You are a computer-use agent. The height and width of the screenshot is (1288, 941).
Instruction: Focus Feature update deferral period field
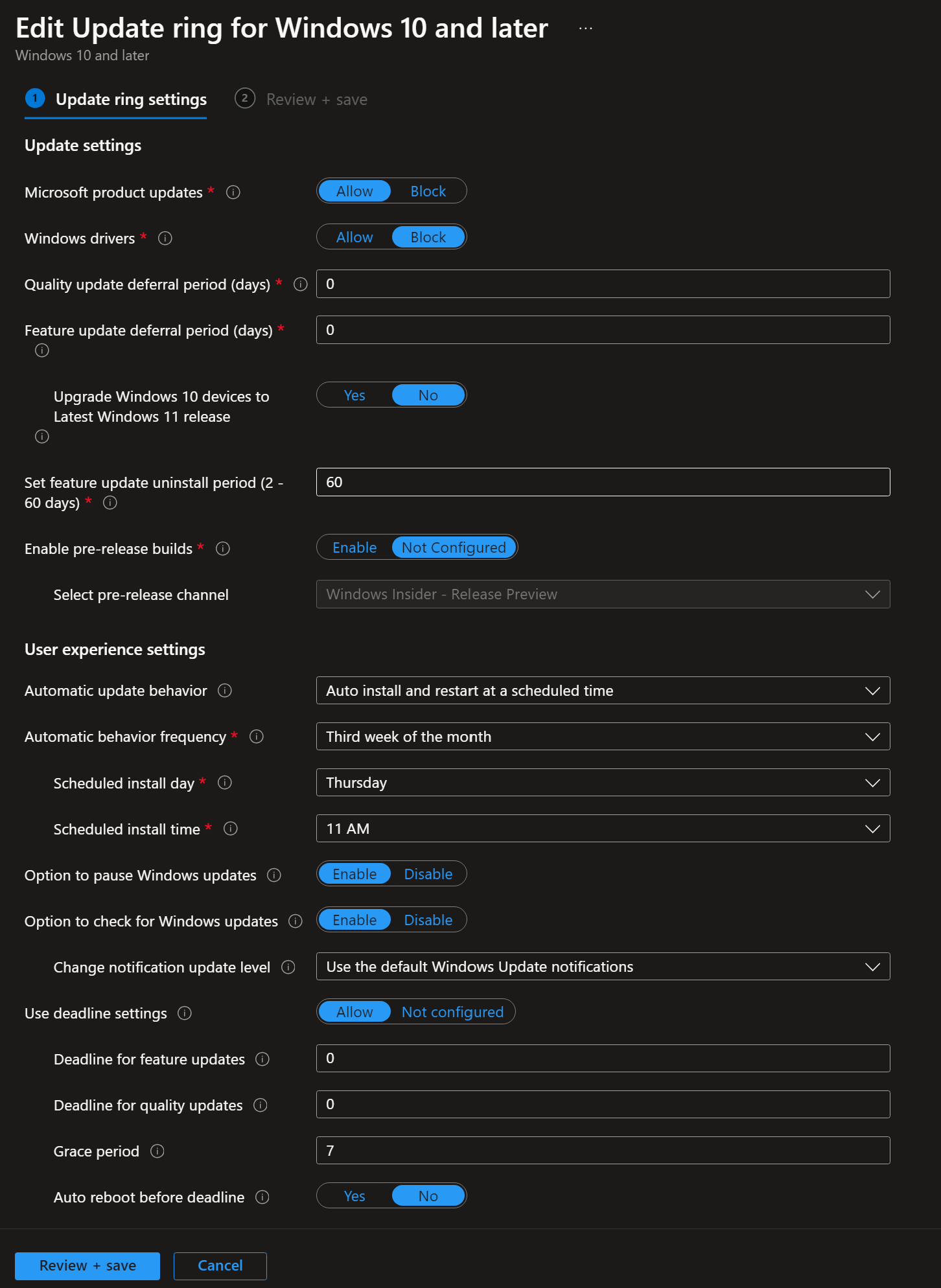603,330
